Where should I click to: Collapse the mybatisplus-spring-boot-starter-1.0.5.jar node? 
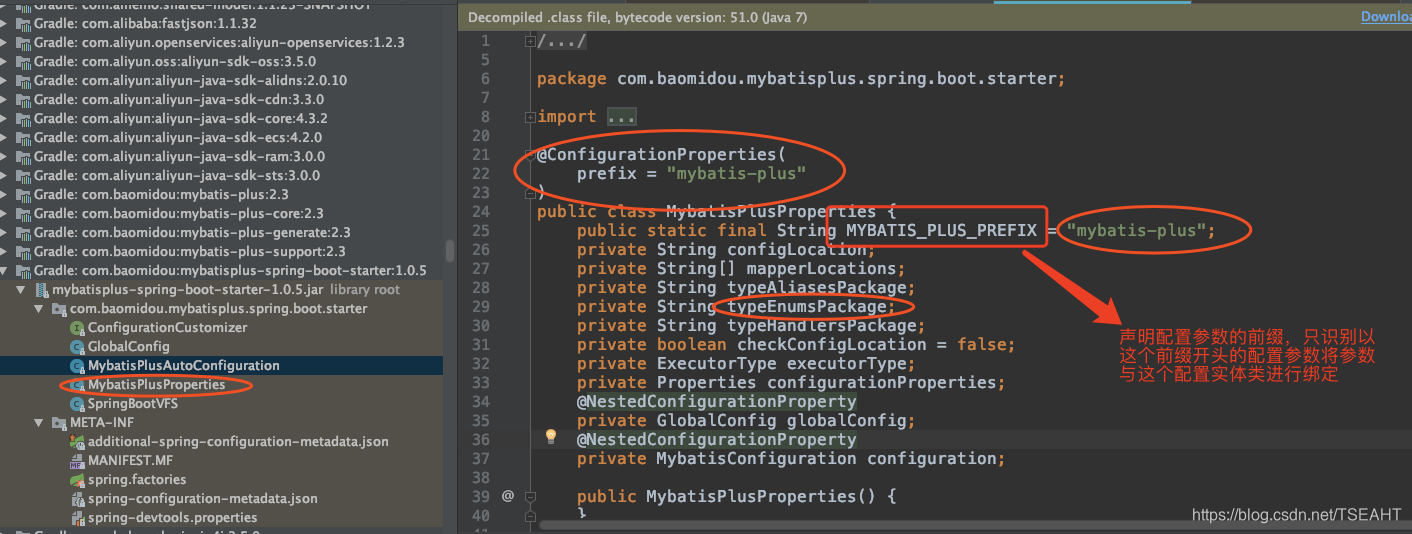click(x=22, y=290)
